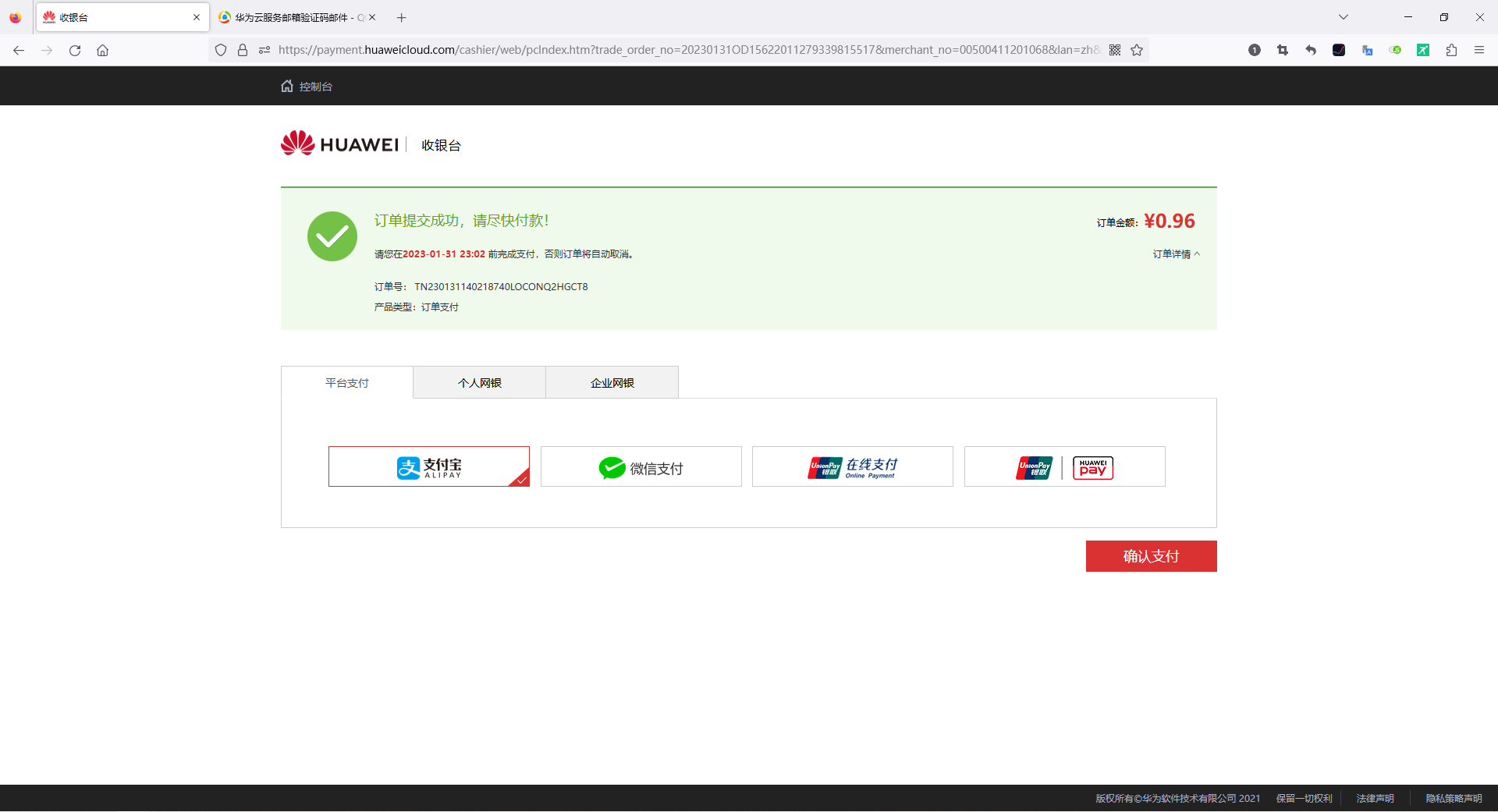The image size is (1498, 812).
Task: Open the Extensions puzzle piece menu
Action: [x=1451, y=50]
